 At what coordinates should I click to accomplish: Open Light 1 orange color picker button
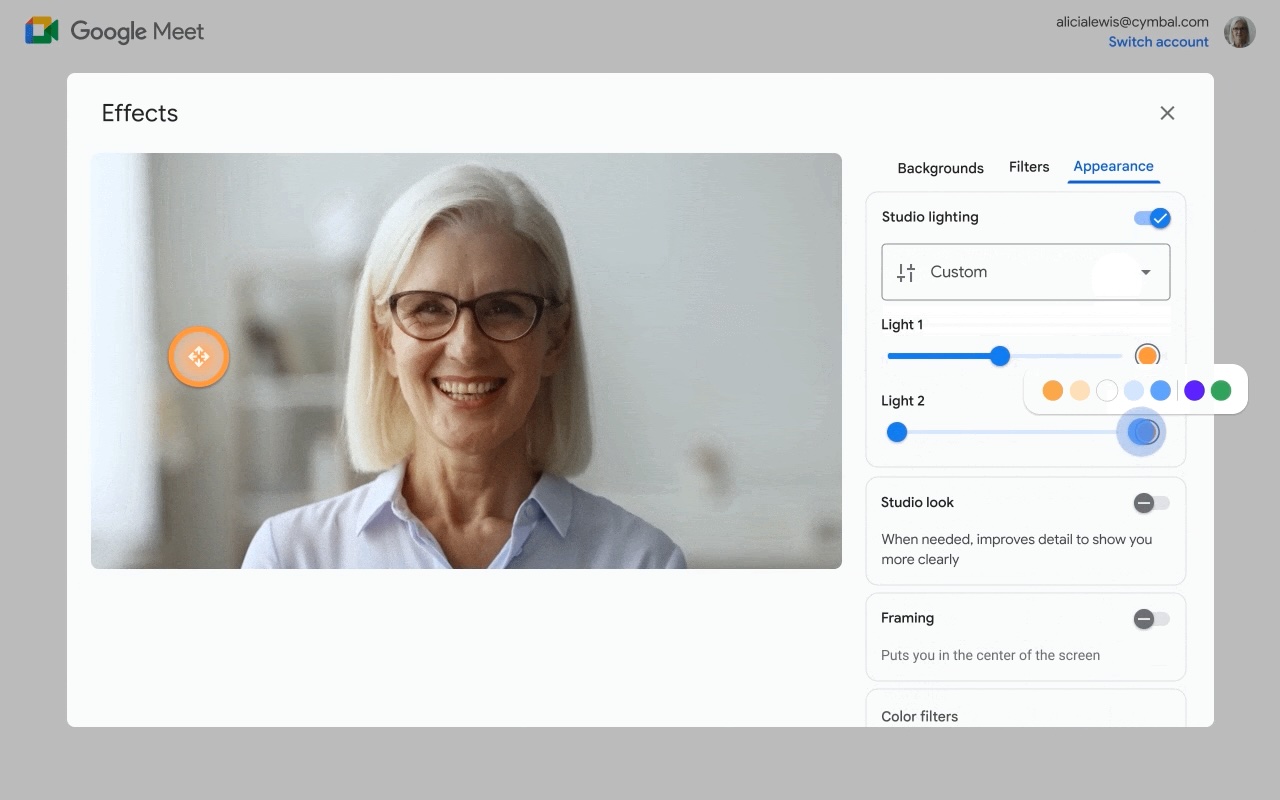point(1147,356)
